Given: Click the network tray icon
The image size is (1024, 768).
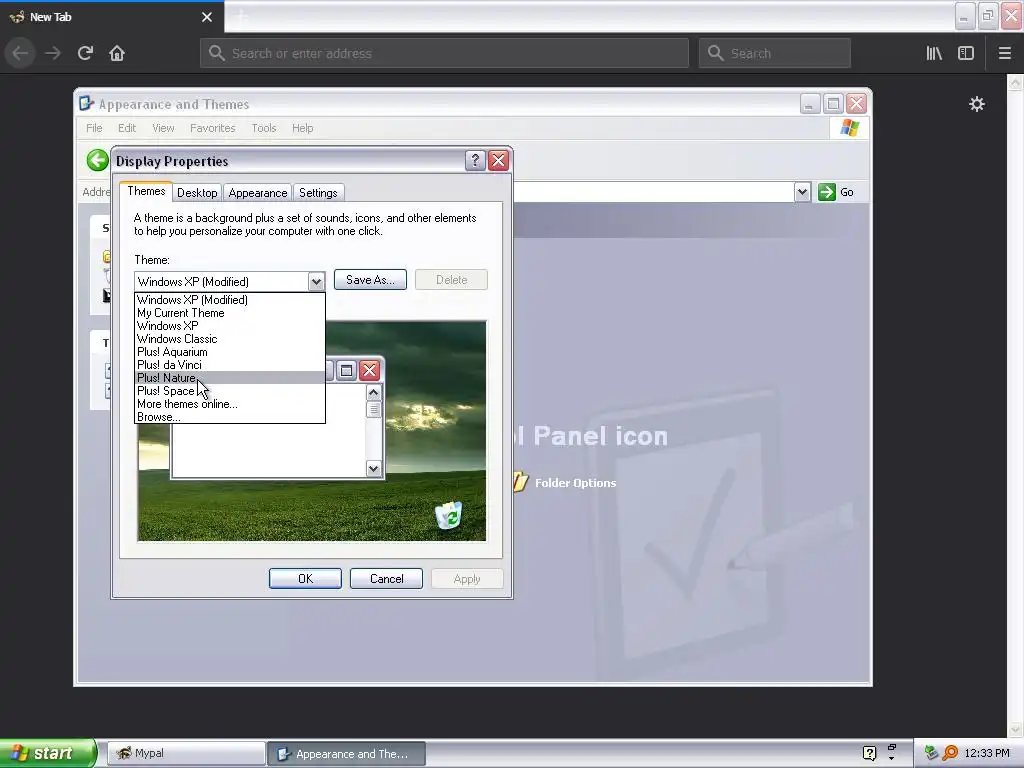Looking at the screenshot, I should pyautogui.click(x=931, y=753).
